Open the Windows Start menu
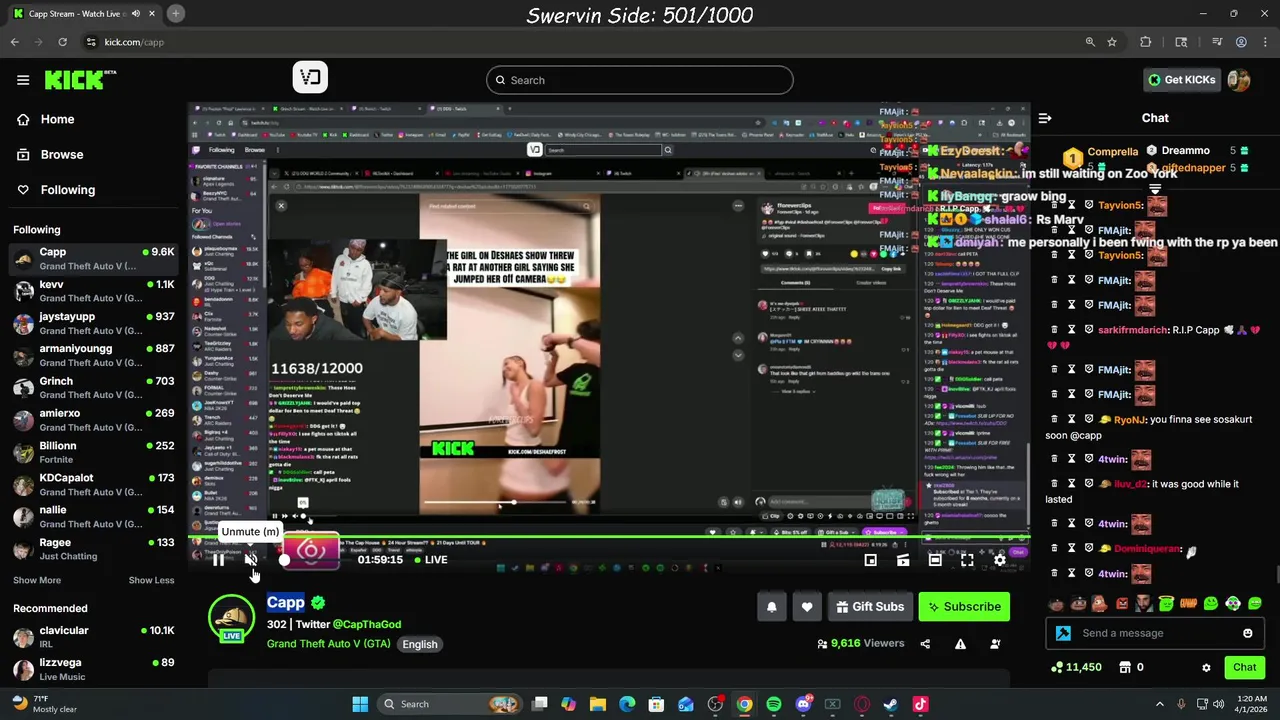 pyautogui.click(x=360, y=704)
